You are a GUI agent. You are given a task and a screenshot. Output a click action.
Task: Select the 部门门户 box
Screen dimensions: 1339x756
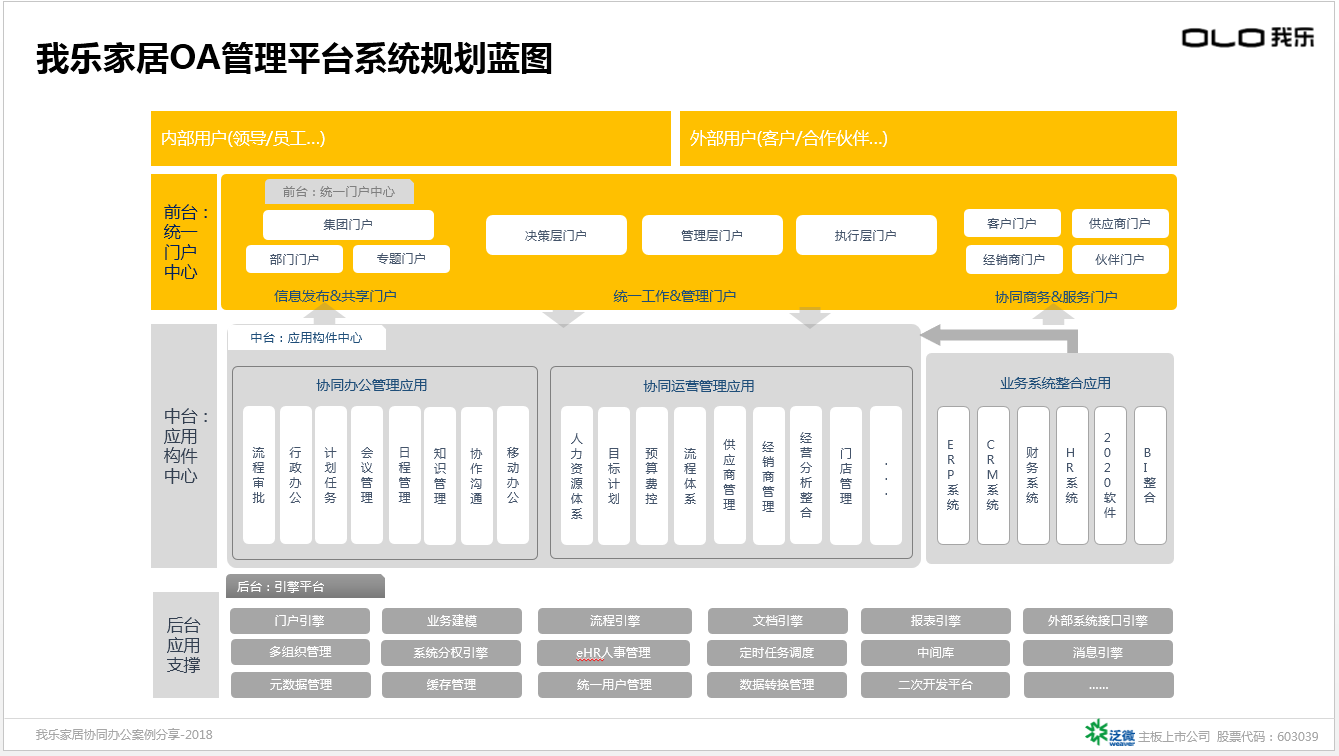coord(294,259)
